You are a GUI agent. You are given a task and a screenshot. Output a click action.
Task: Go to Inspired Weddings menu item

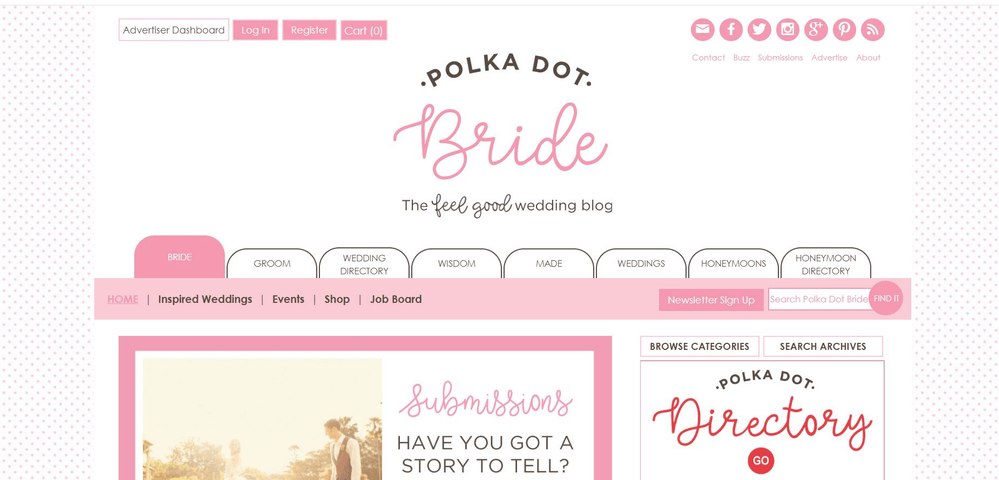tap(205, 299)
